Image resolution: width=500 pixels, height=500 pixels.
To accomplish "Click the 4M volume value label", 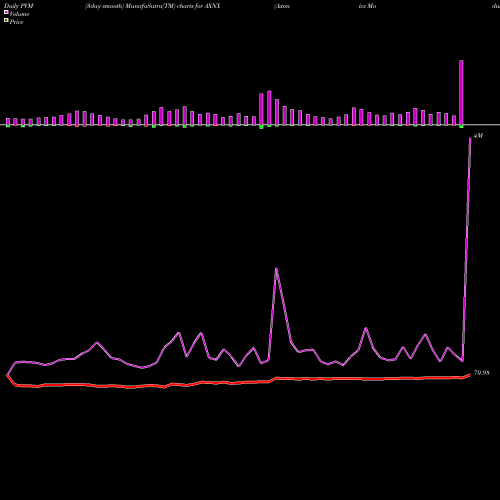I will [x=478, y=136].
